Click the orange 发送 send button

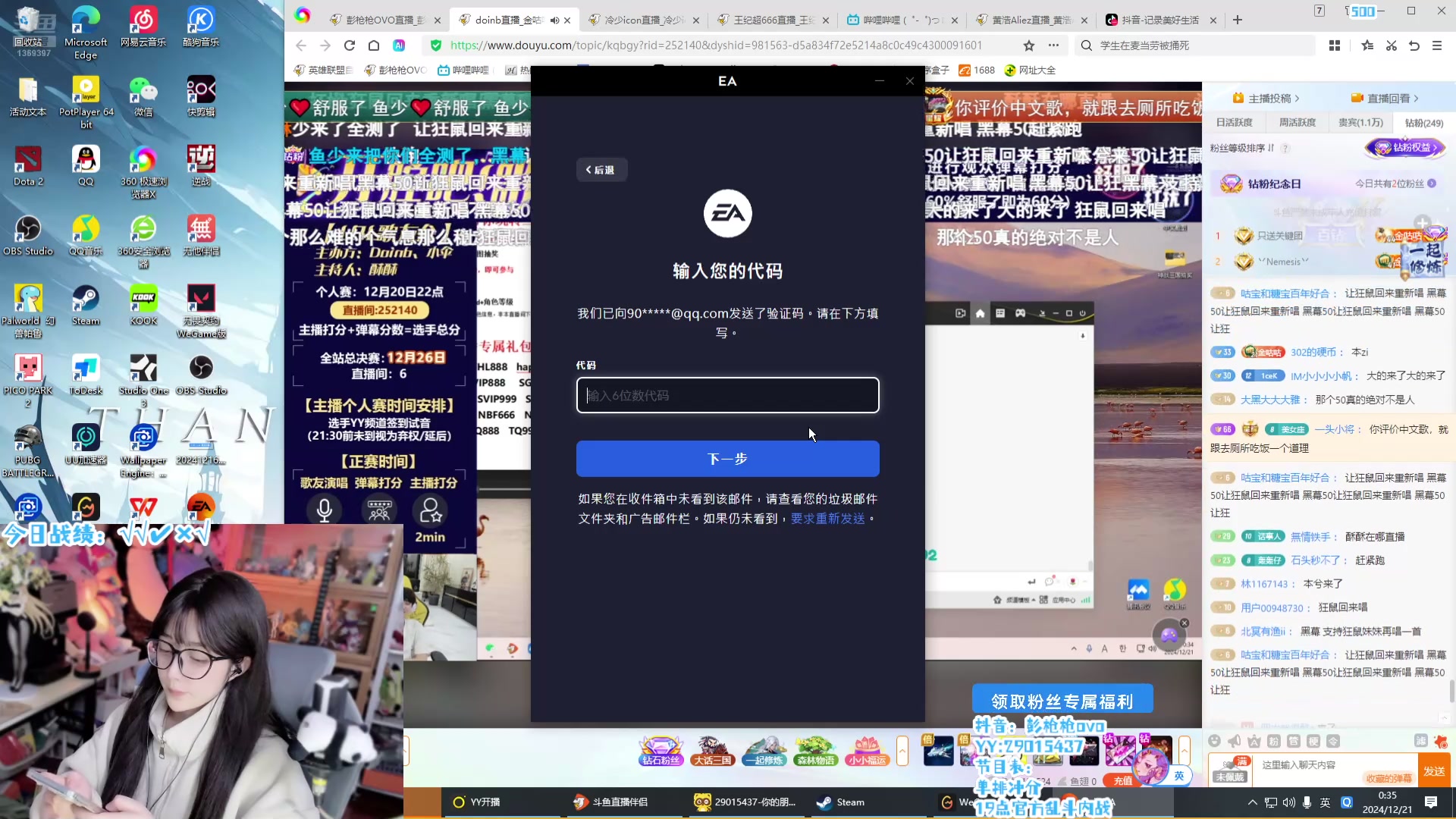pos(1434,771)
